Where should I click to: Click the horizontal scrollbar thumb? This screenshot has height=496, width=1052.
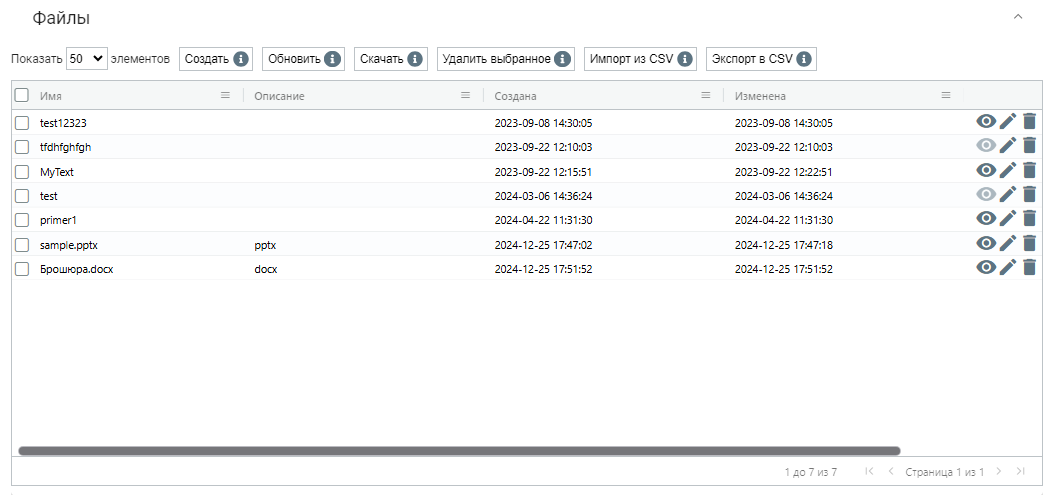pos(459,451)
